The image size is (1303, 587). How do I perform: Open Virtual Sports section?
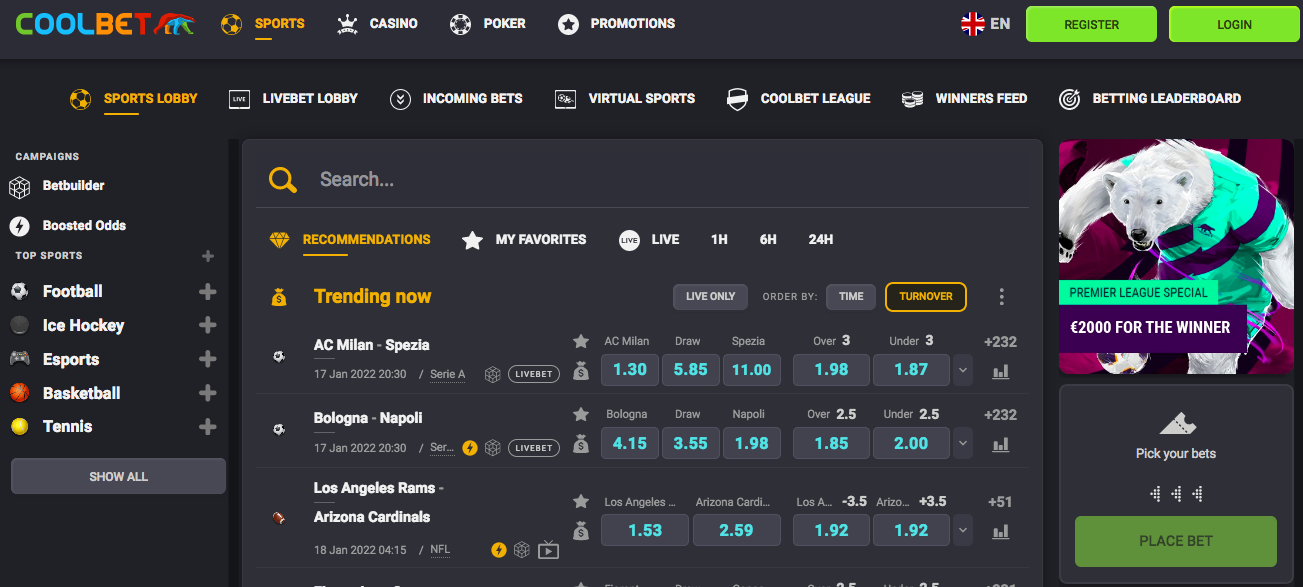(625, 98)
